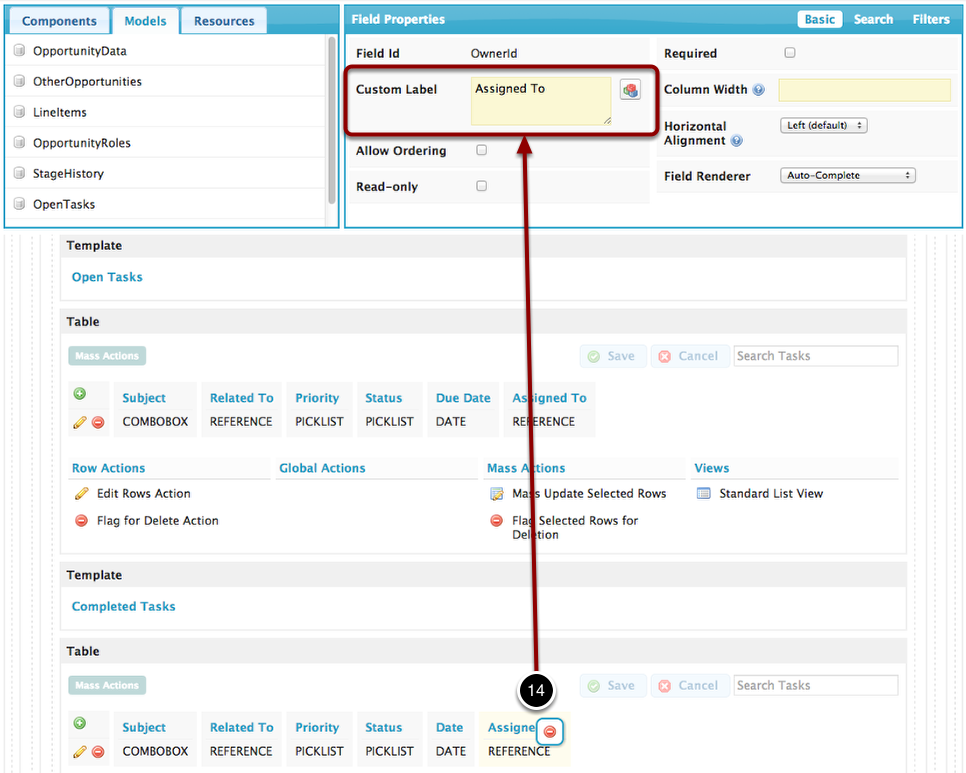Click the Column Width input field

(864, 90)
